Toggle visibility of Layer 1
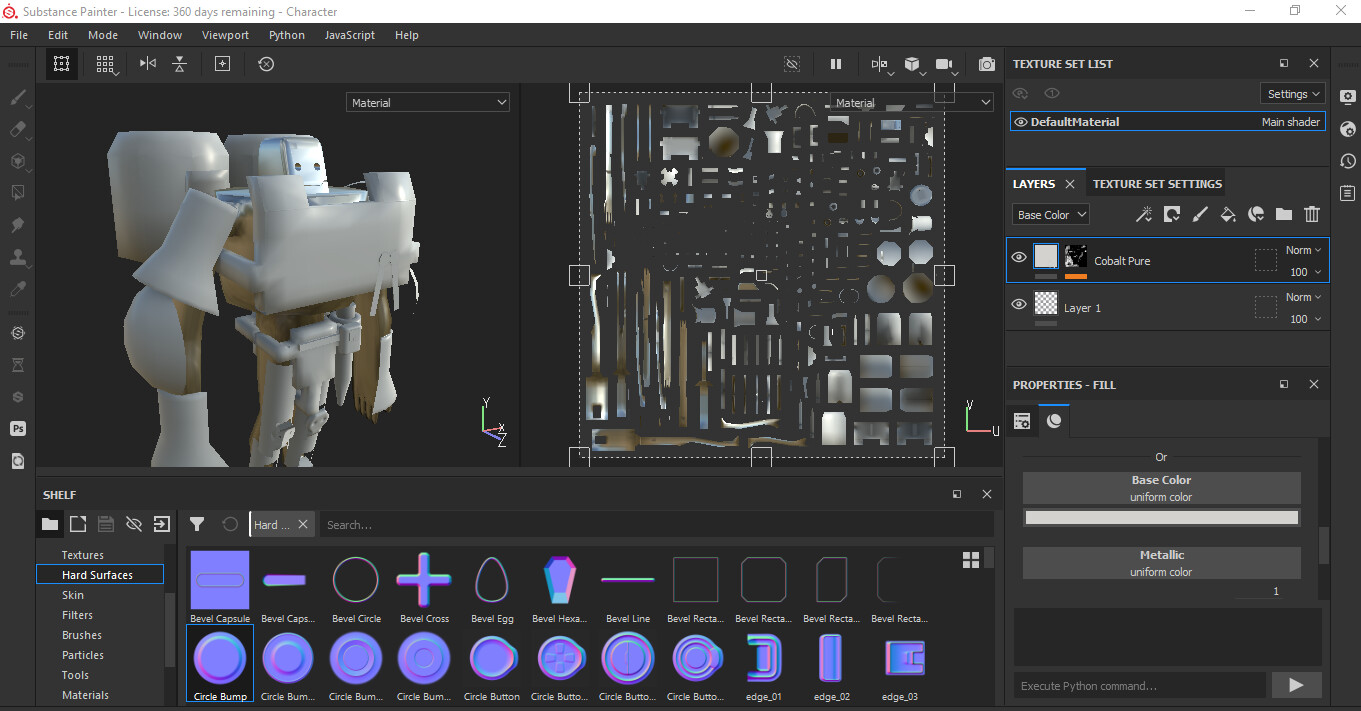This screenshot has height=711, width=1361. click(x=1018, y=303)
